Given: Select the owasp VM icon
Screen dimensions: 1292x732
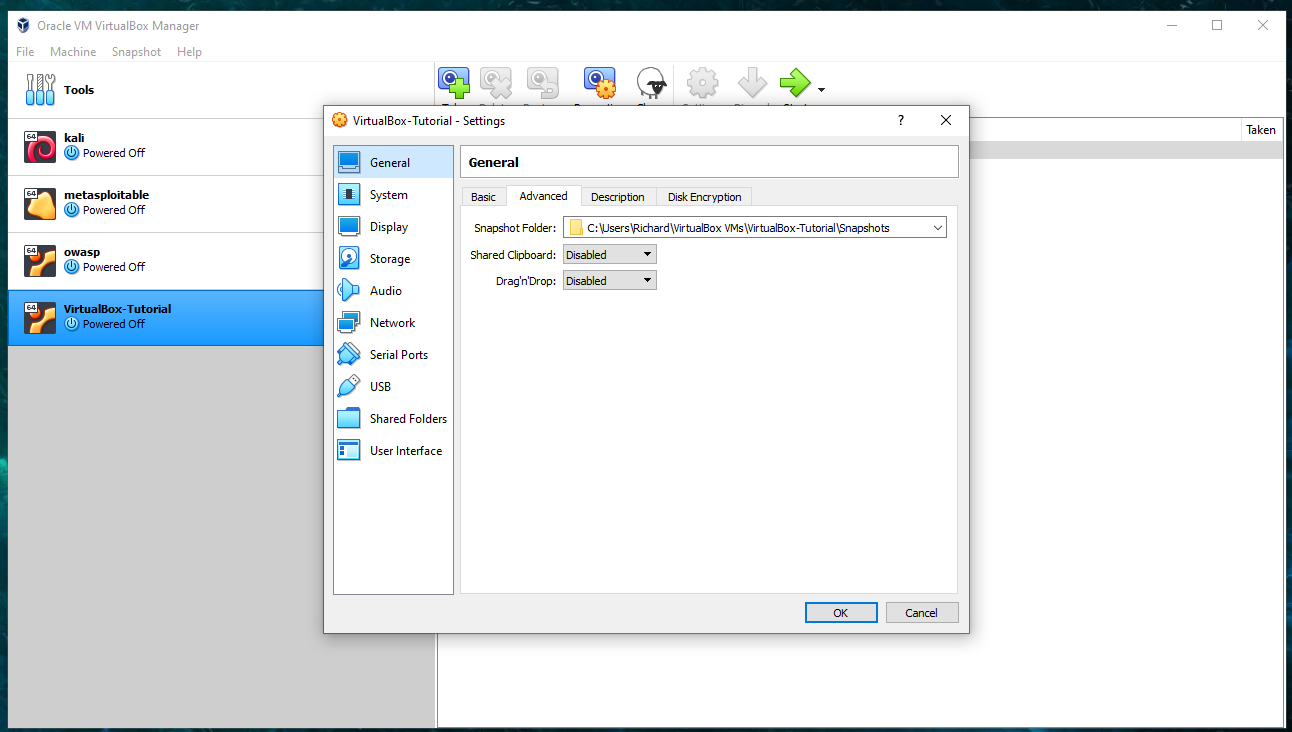Looking at the screenshot, I should pyautogui.click(x=40, y=260).
